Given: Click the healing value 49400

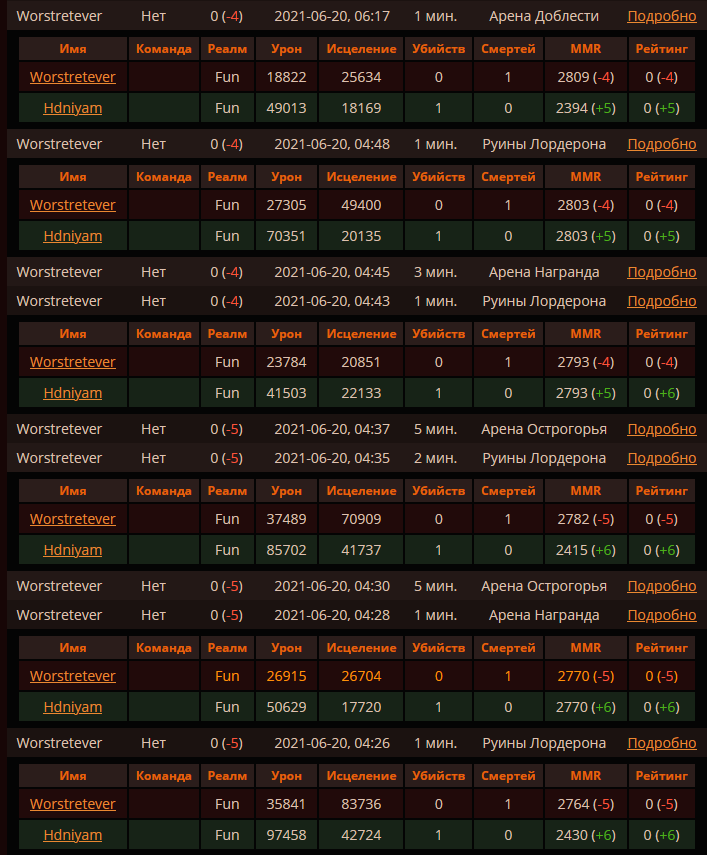Looking at the screenshot, I should tap(361, 206).
